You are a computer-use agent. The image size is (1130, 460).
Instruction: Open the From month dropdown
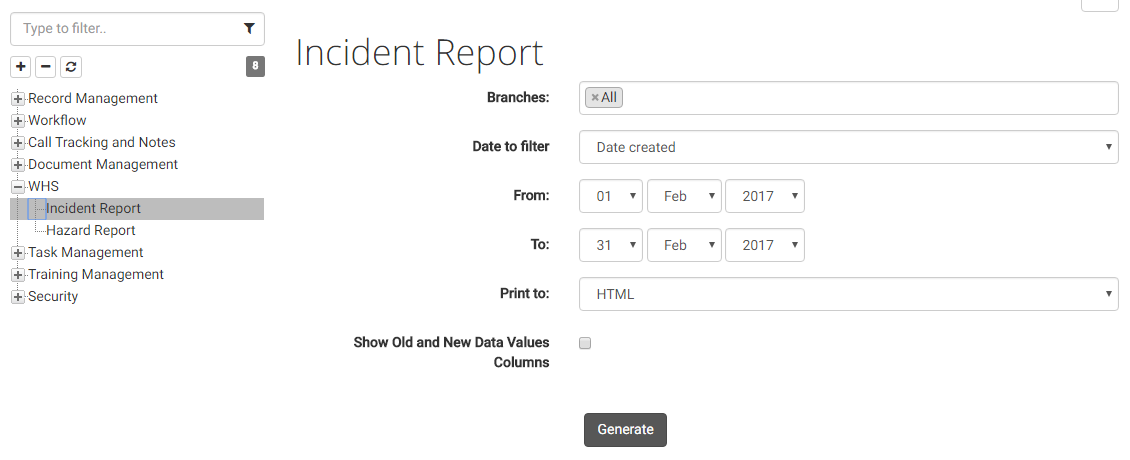[x=684, y=196]
